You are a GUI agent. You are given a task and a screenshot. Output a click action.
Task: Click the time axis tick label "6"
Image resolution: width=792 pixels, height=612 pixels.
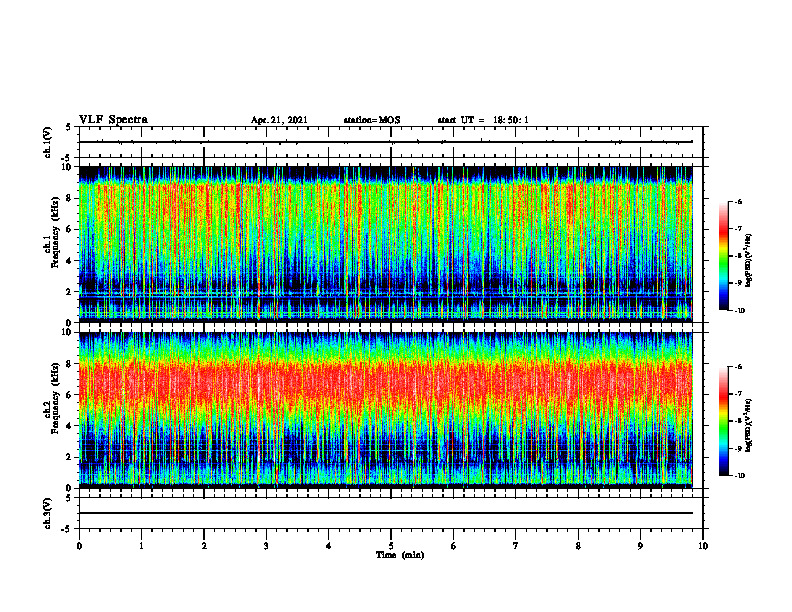(454, 546)
